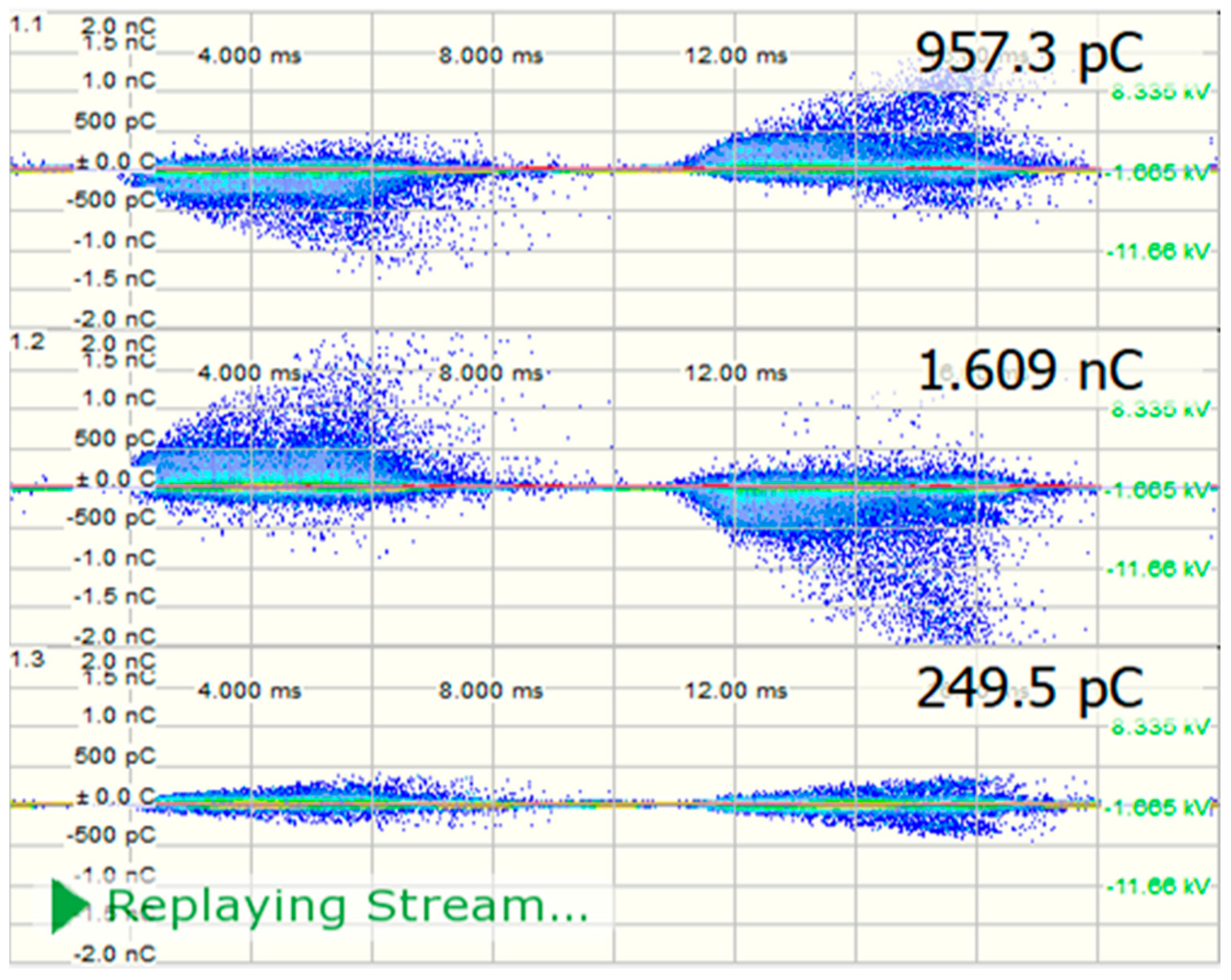Screen dimensions: 1231x980
Task: Click 4.000 ms marker in panel 1.1
Action: (249, 56)
